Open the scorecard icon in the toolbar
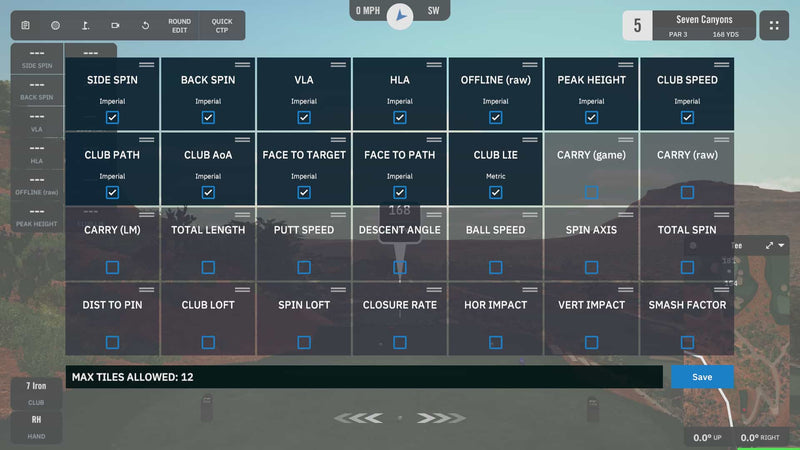 [x=26, y=26]
